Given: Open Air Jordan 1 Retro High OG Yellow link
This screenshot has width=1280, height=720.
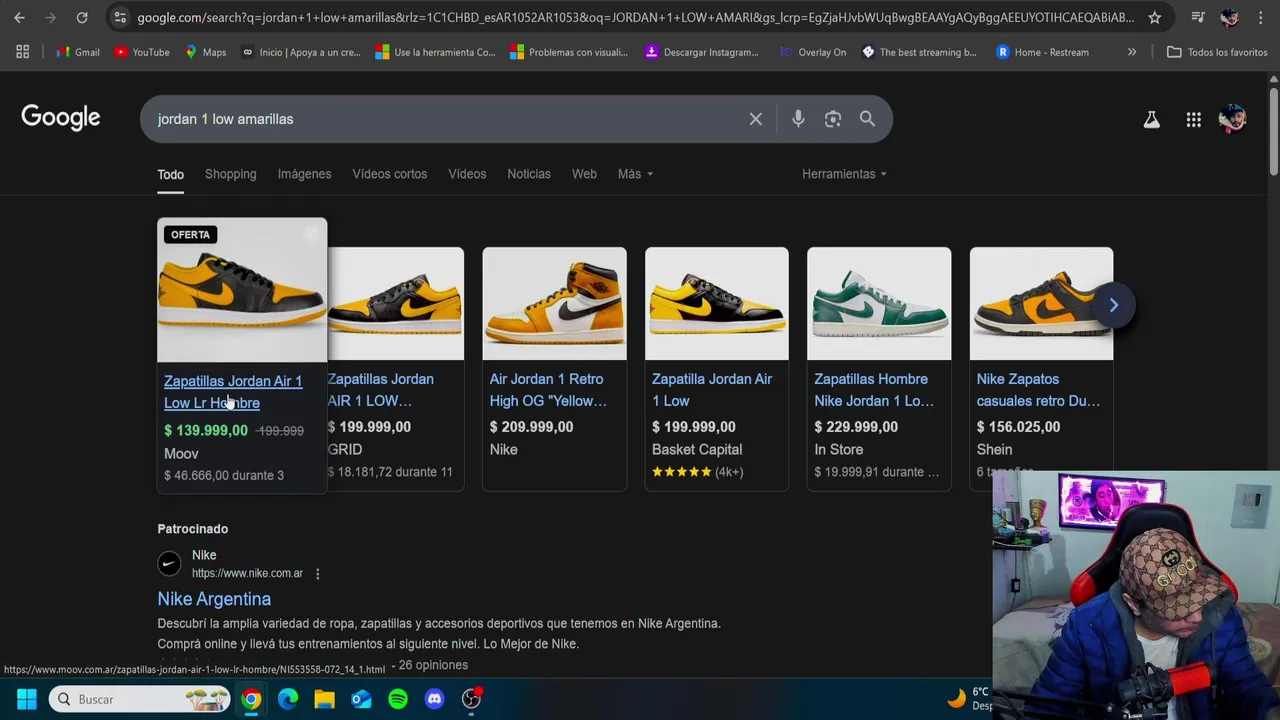Looking at the screenshot, I should [x=548, y=390].
